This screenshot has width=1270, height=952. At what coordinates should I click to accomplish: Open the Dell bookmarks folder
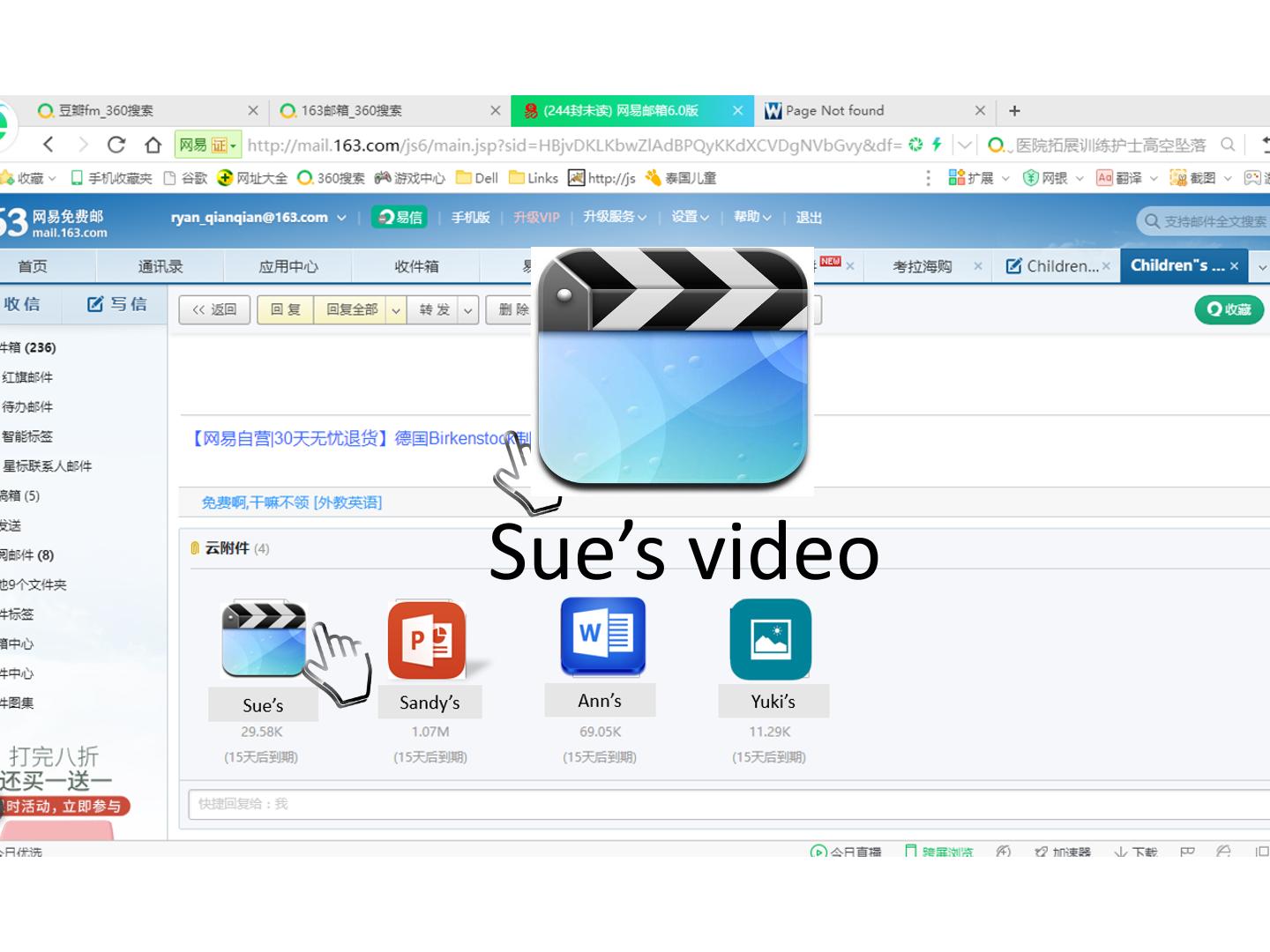477,178
